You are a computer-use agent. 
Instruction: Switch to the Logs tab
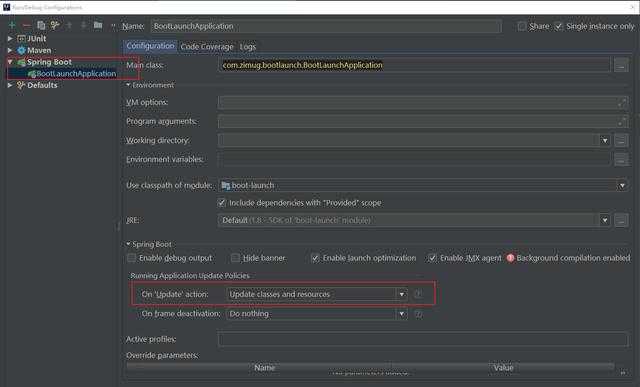pyautogui.click(x=248, y=47)
